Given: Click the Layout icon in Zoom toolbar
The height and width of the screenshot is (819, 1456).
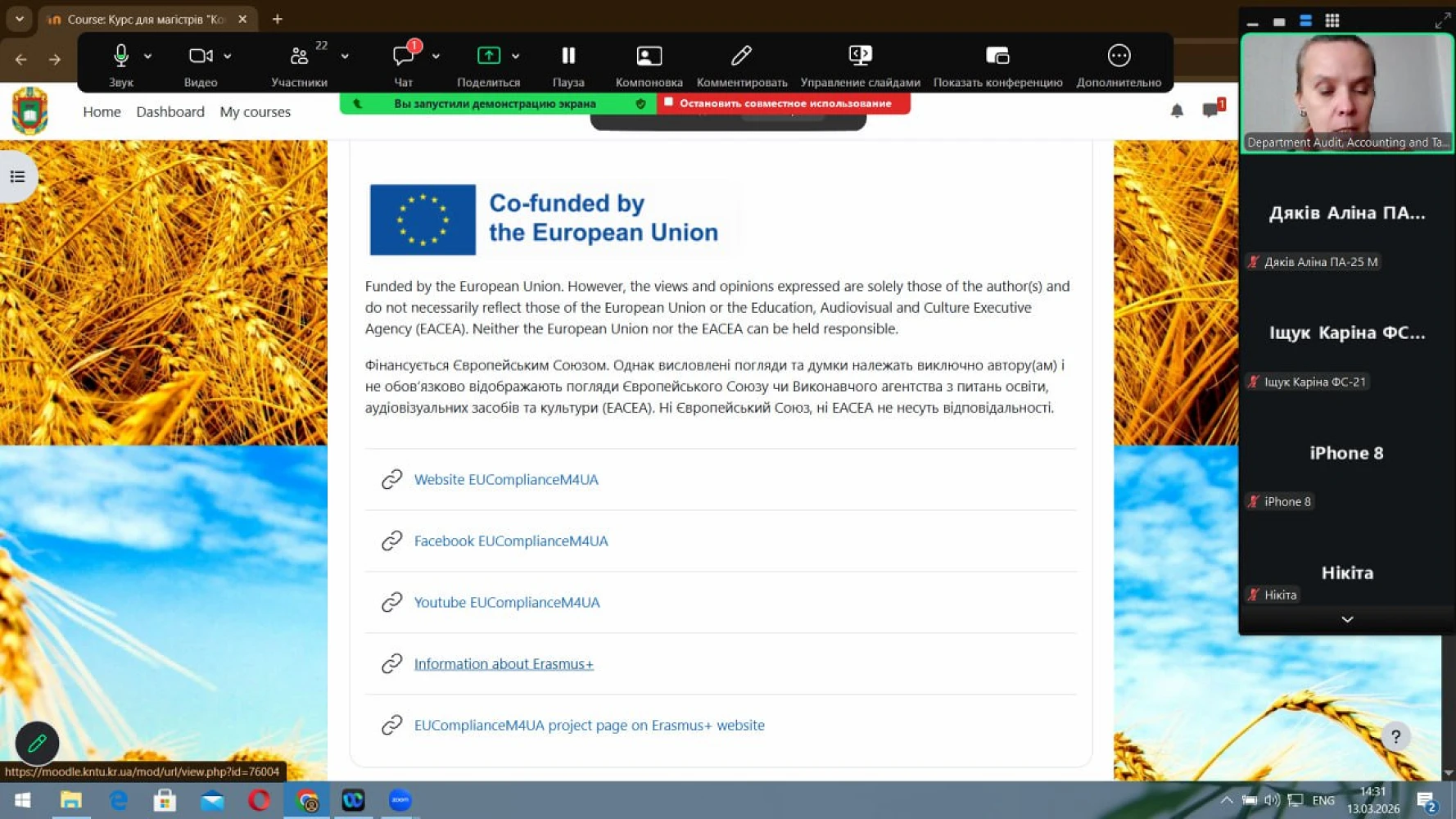Looking at the screenshot, I should click(x=649, y=56).
